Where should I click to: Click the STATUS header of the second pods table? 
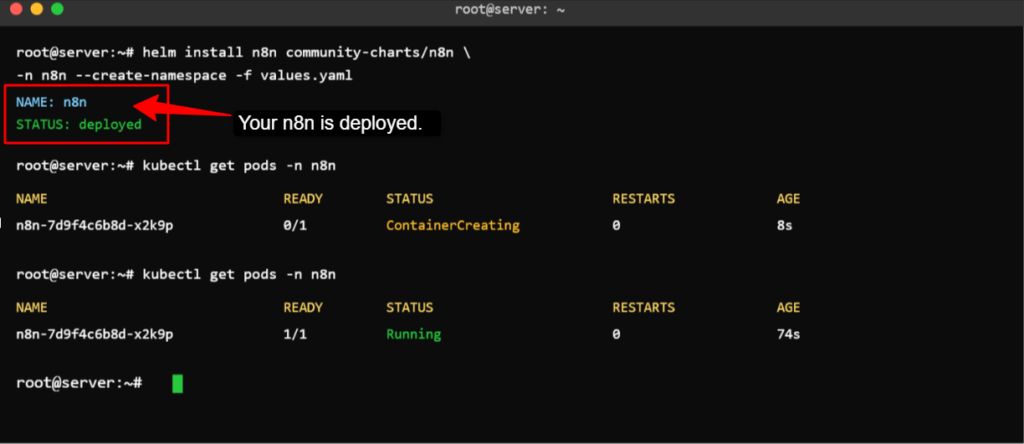409,307
